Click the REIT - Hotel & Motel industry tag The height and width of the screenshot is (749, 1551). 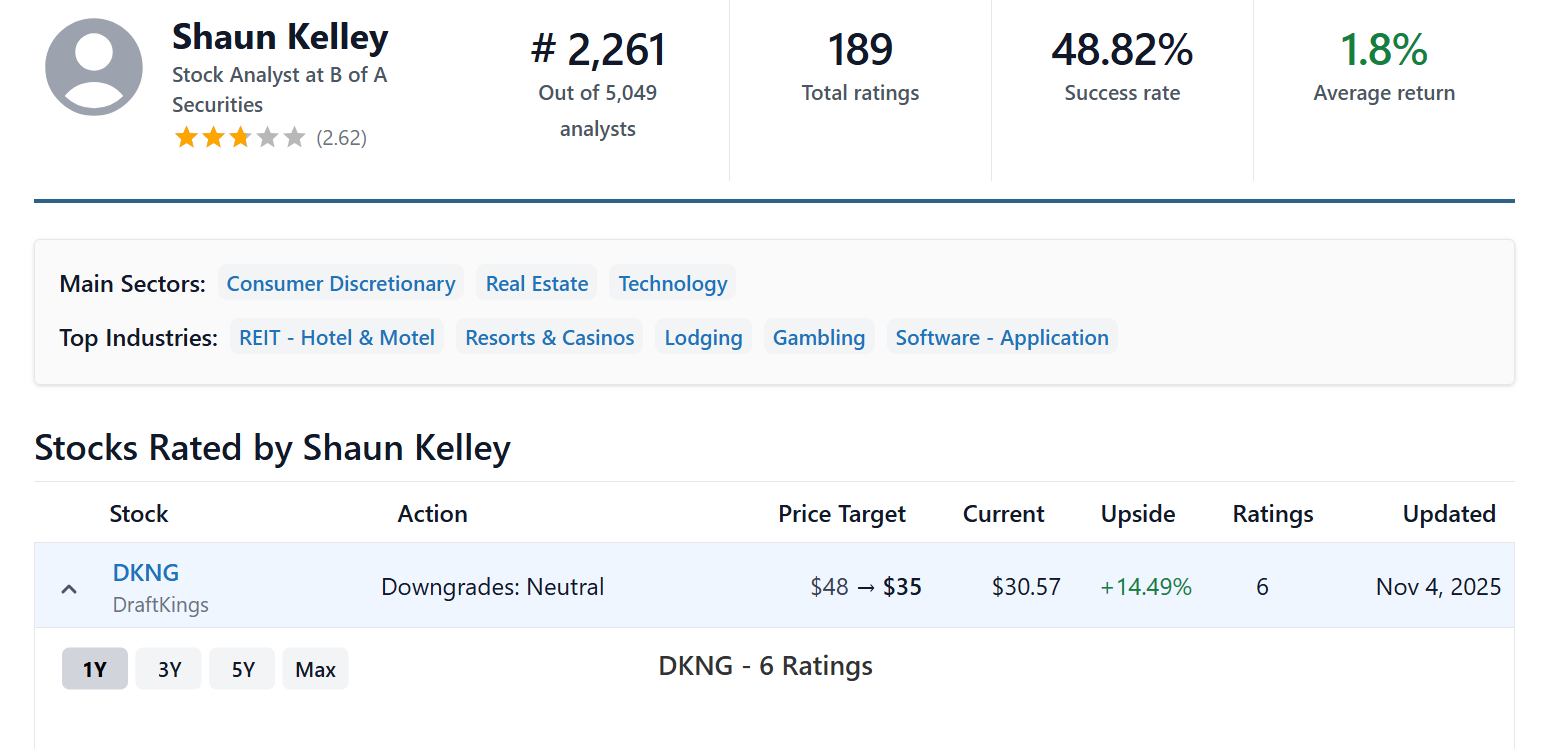[336, 337]
